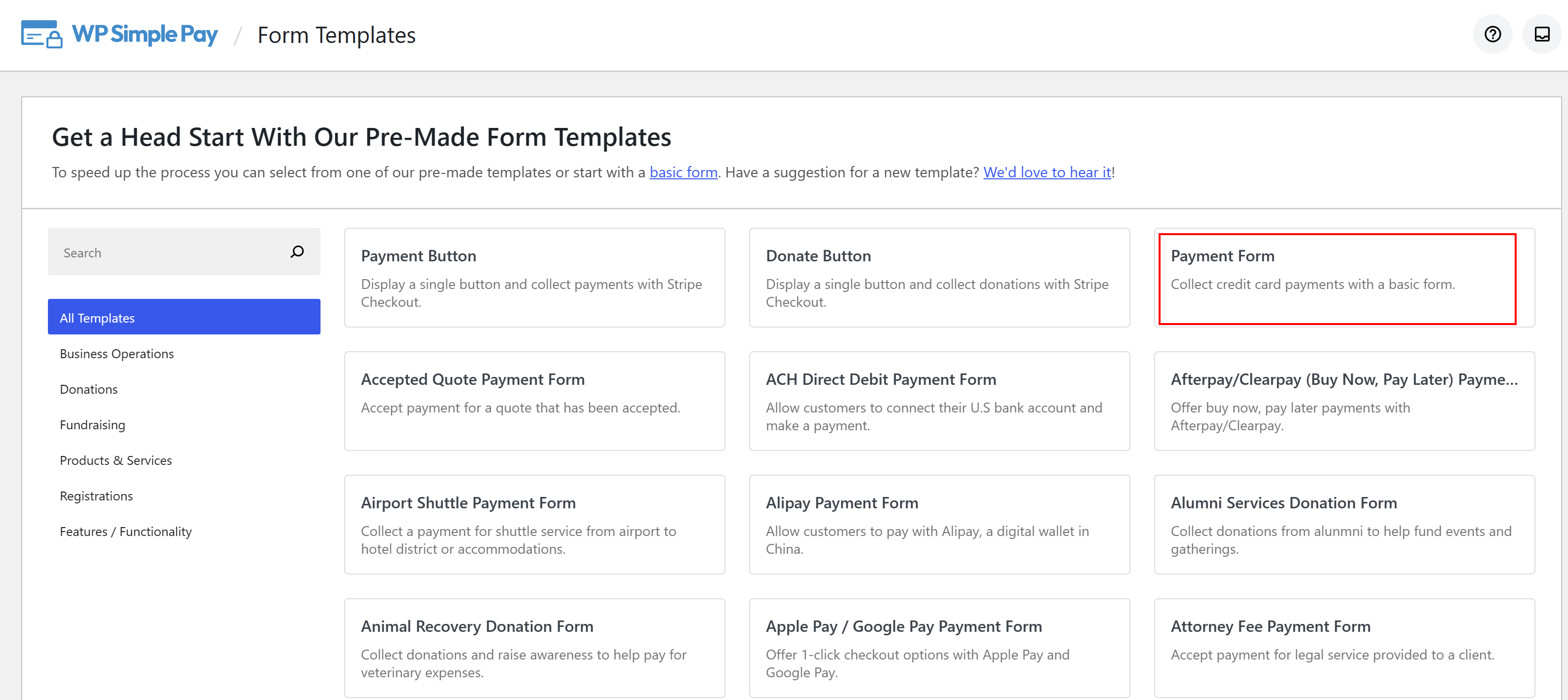Filter by Donations category
The width and height of the screenshot is (1568, 700).
coord(88,389)
